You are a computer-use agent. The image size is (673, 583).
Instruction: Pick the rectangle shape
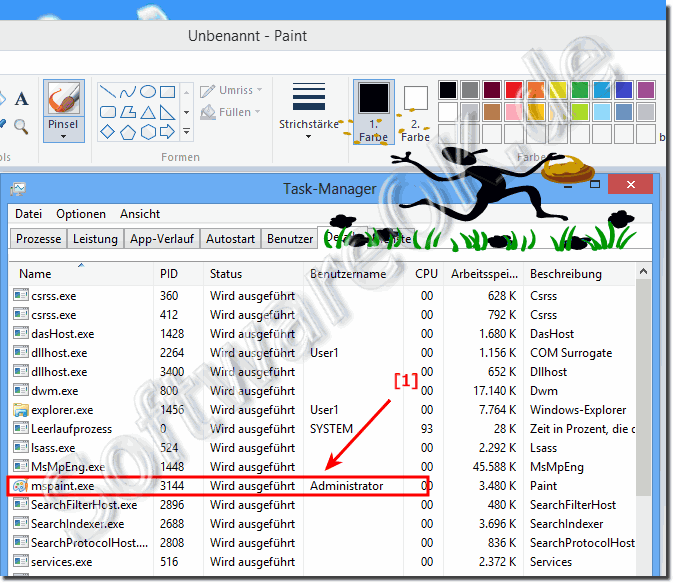(x=167, y=92)
